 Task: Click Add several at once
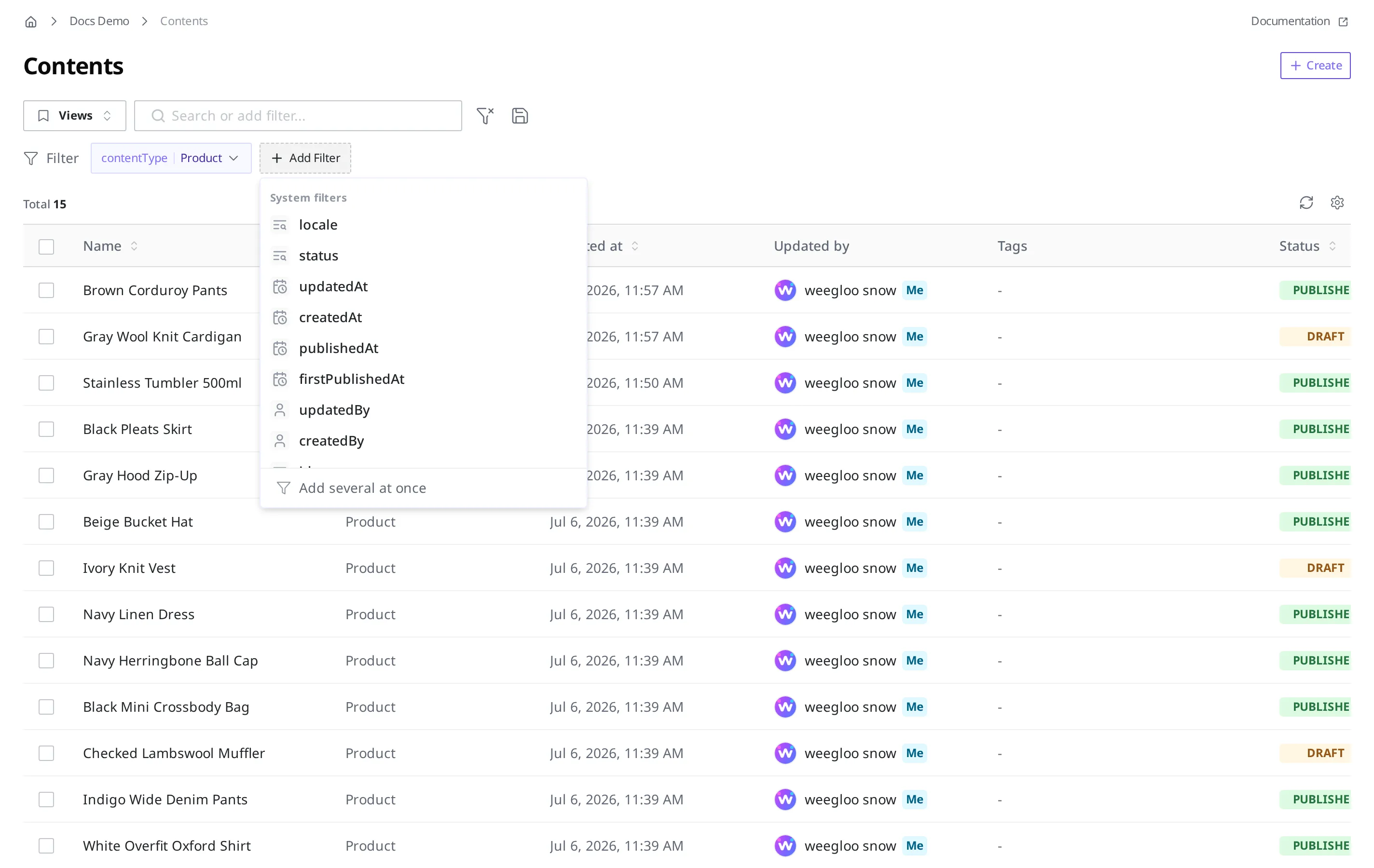tap(424, 488)
